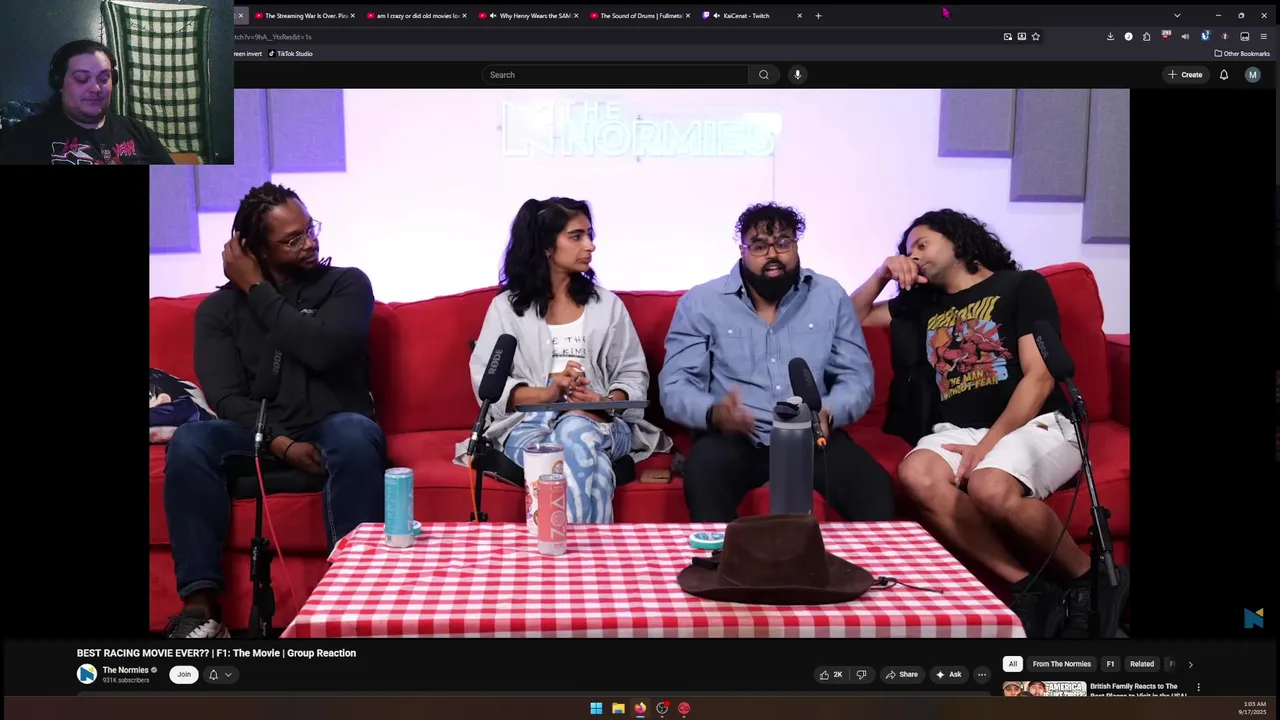1280x720 pixels.
Task: Open the Other Bookmarks folder
Action: pyautogui.click(x=1241, y=54)
